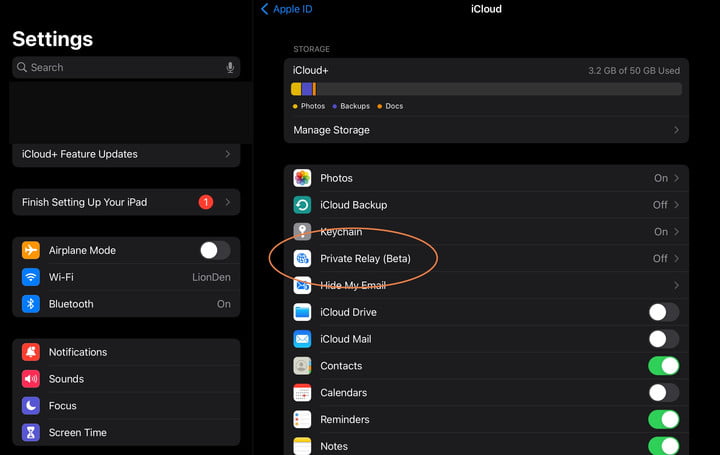Screen dimensions: 720x455
Task: Tap Manage Storage
Action: 486,130
